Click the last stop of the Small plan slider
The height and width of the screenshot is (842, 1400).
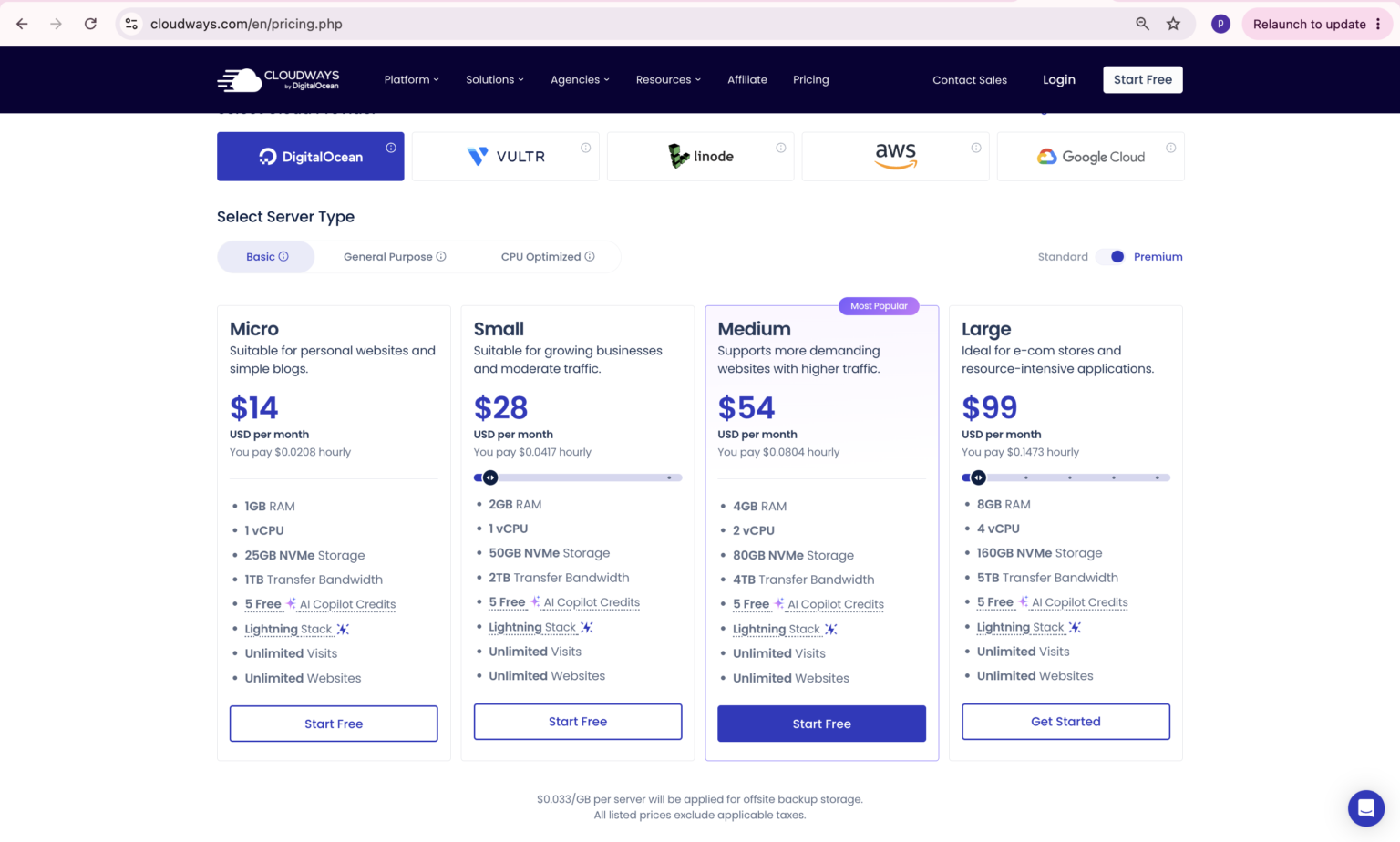669,477
